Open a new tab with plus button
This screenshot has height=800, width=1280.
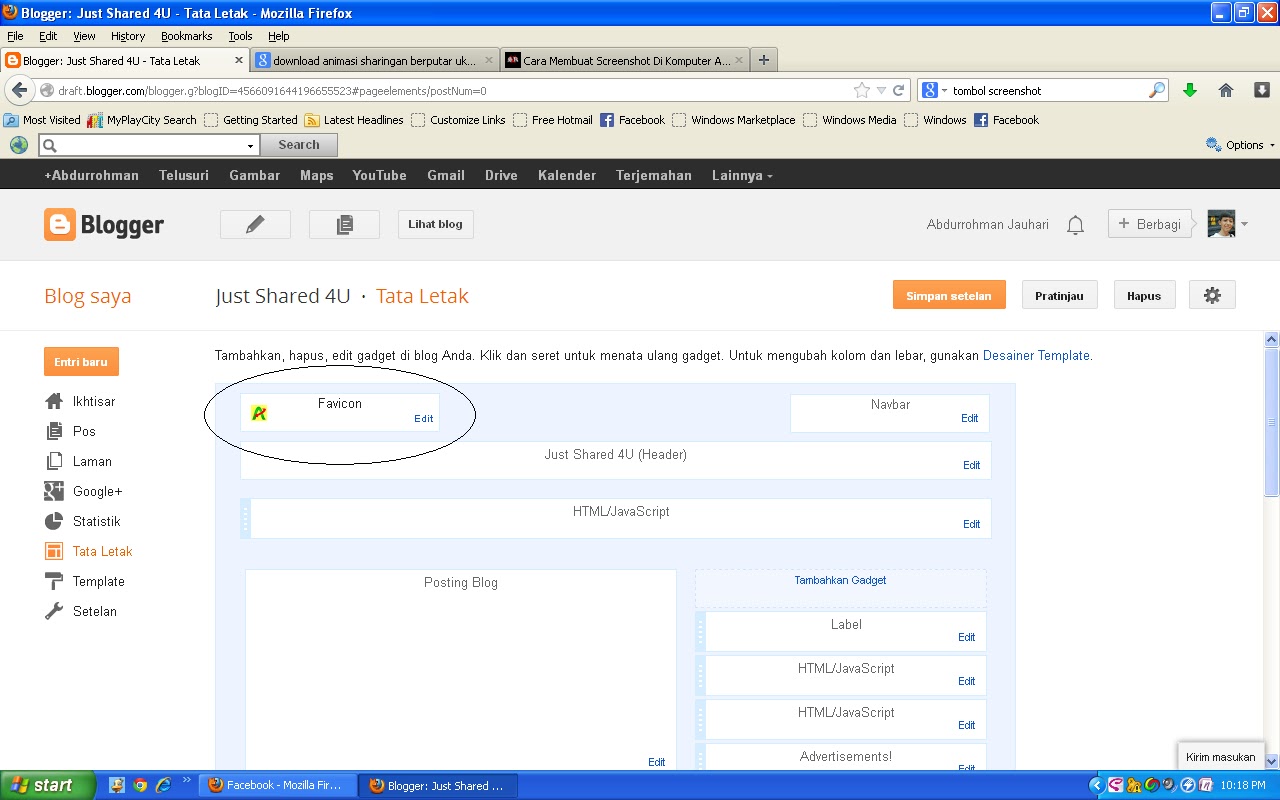pyautogui.click(x=764, y=60)
